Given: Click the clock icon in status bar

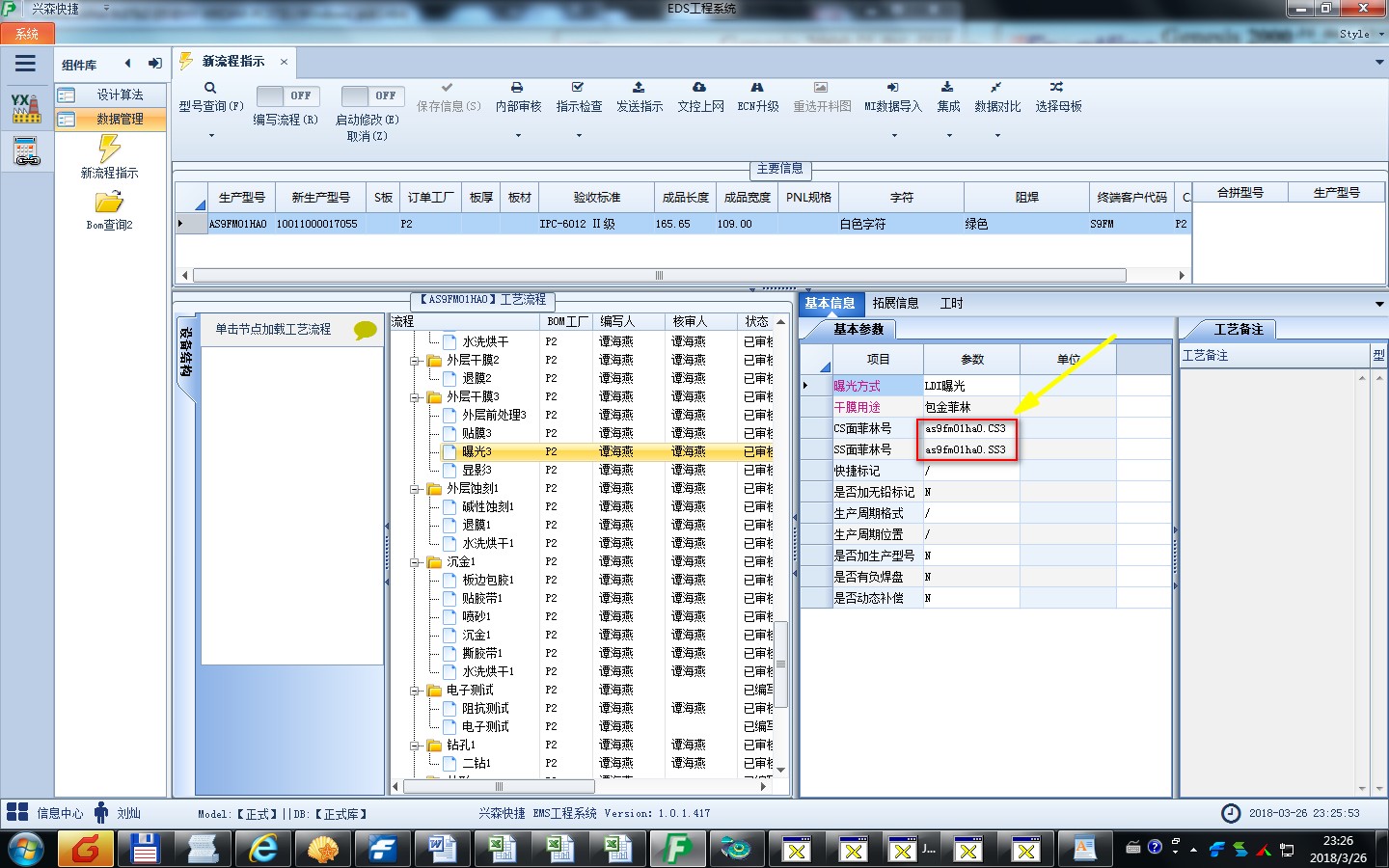Looking at the screenshot, I should tap(1231, 813).
